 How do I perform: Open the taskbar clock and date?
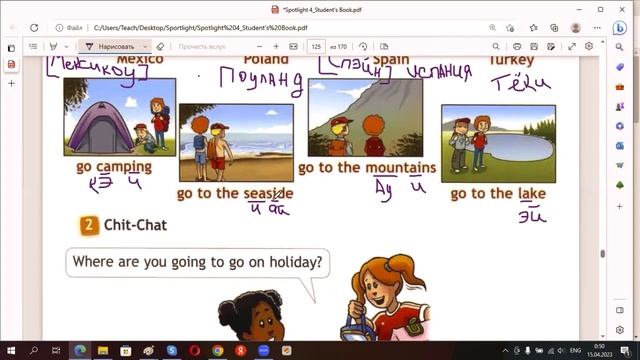tap(600, 351)
